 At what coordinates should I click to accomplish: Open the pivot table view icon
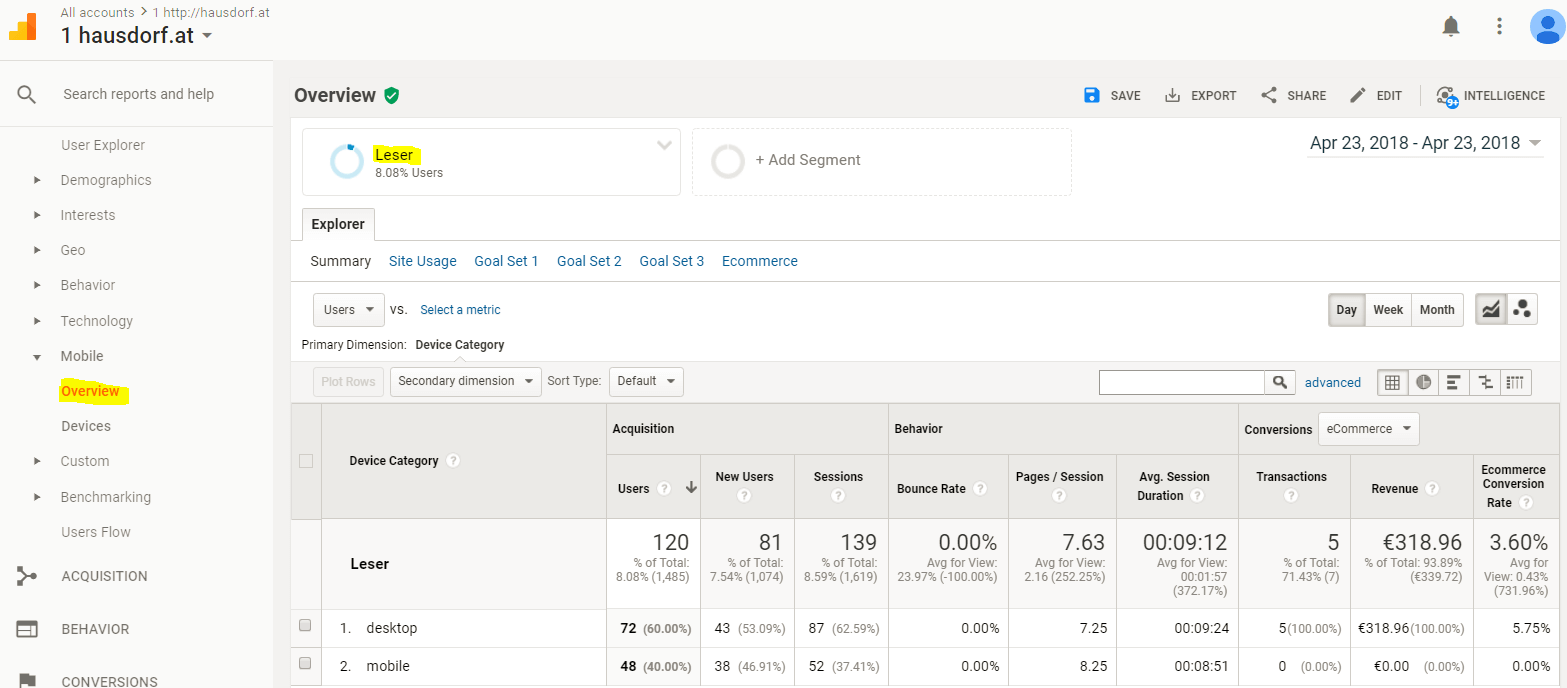pyautogui.click(x=1517, y=382)
